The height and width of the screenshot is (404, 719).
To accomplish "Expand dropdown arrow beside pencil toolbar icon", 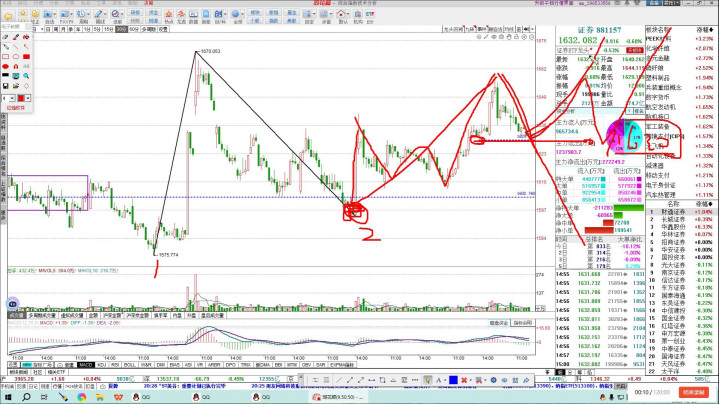I will click(105, 15).
